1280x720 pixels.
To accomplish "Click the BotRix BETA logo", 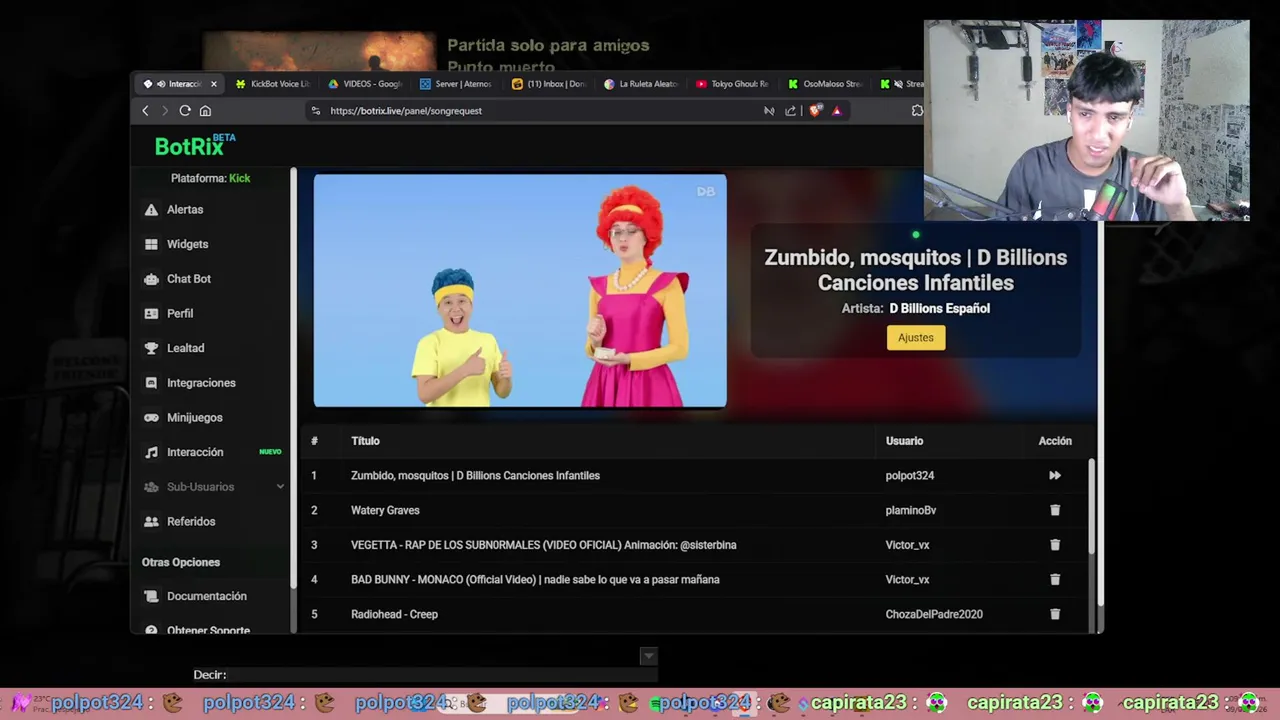I will (x=195, y=146).
